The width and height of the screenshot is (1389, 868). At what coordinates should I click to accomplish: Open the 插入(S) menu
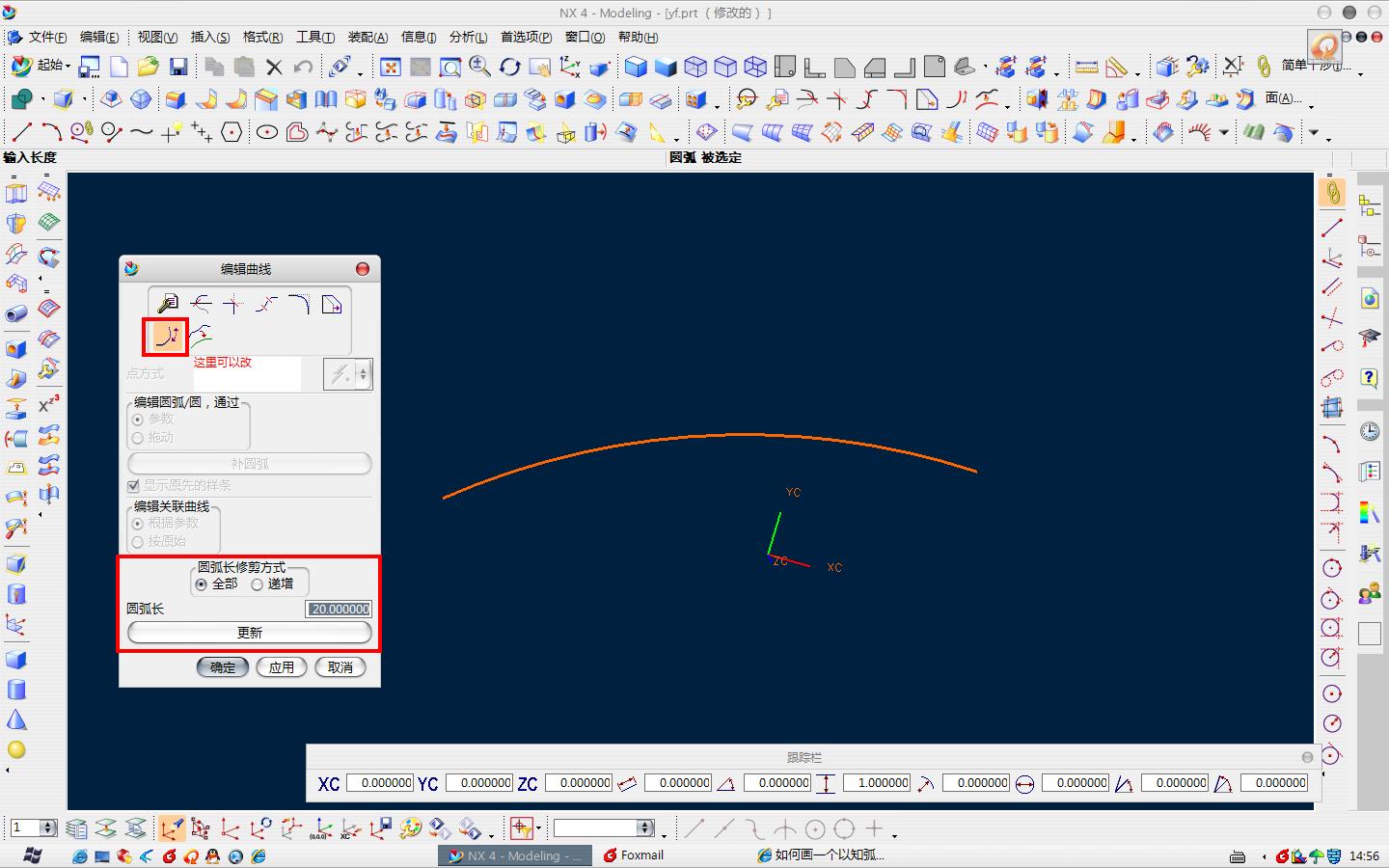point(210,38)
